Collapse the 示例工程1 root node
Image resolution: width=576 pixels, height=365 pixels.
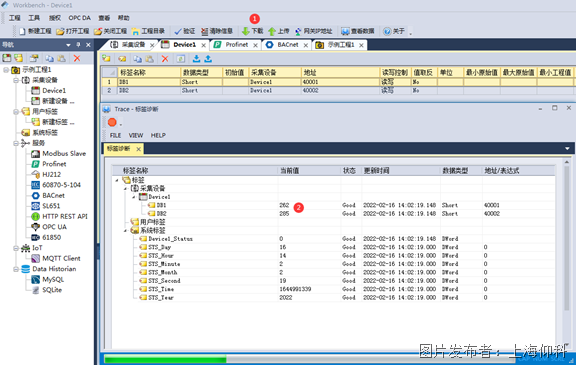pyautogui.click(x=6, y=70)
